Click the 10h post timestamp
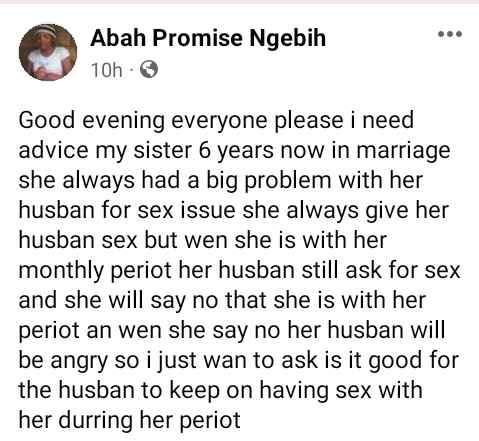Viewport: 479px width, 441px height. 107,70
